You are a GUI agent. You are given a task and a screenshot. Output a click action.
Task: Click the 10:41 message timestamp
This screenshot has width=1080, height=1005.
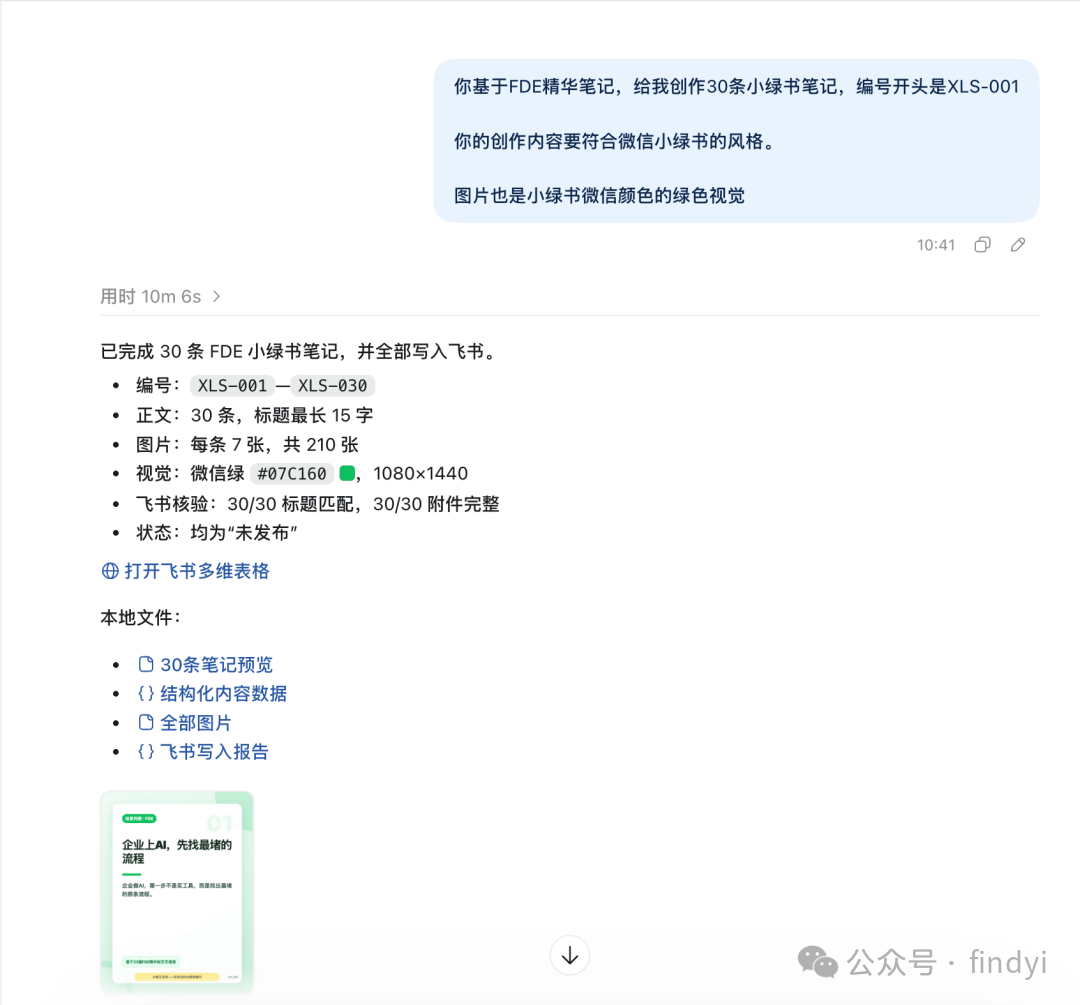point(936,245)
